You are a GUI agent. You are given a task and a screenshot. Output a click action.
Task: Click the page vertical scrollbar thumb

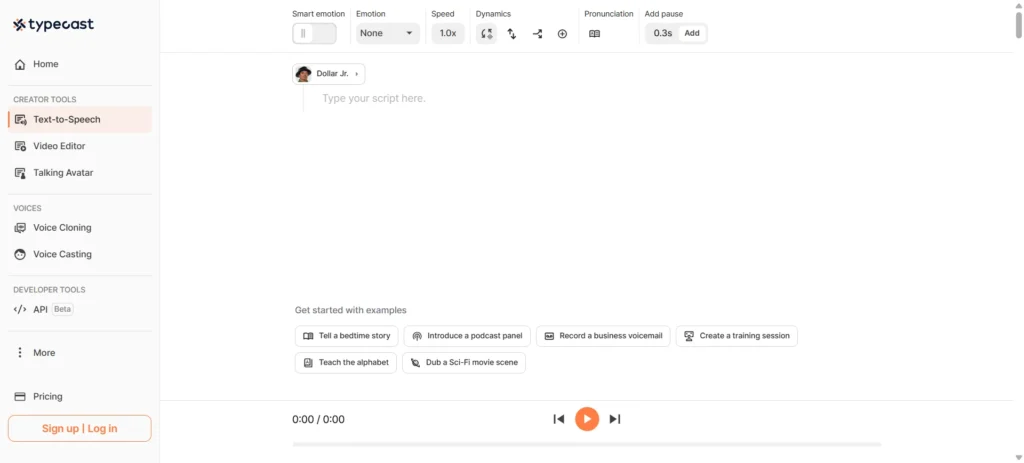[x=1018, y=24]
